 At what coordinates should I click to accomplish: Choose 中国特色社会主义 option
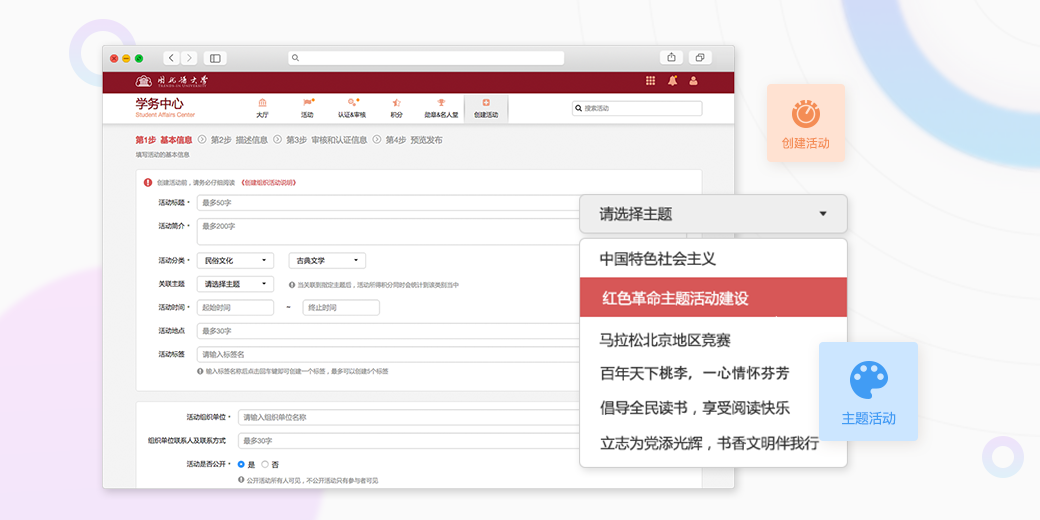point(713,259)
